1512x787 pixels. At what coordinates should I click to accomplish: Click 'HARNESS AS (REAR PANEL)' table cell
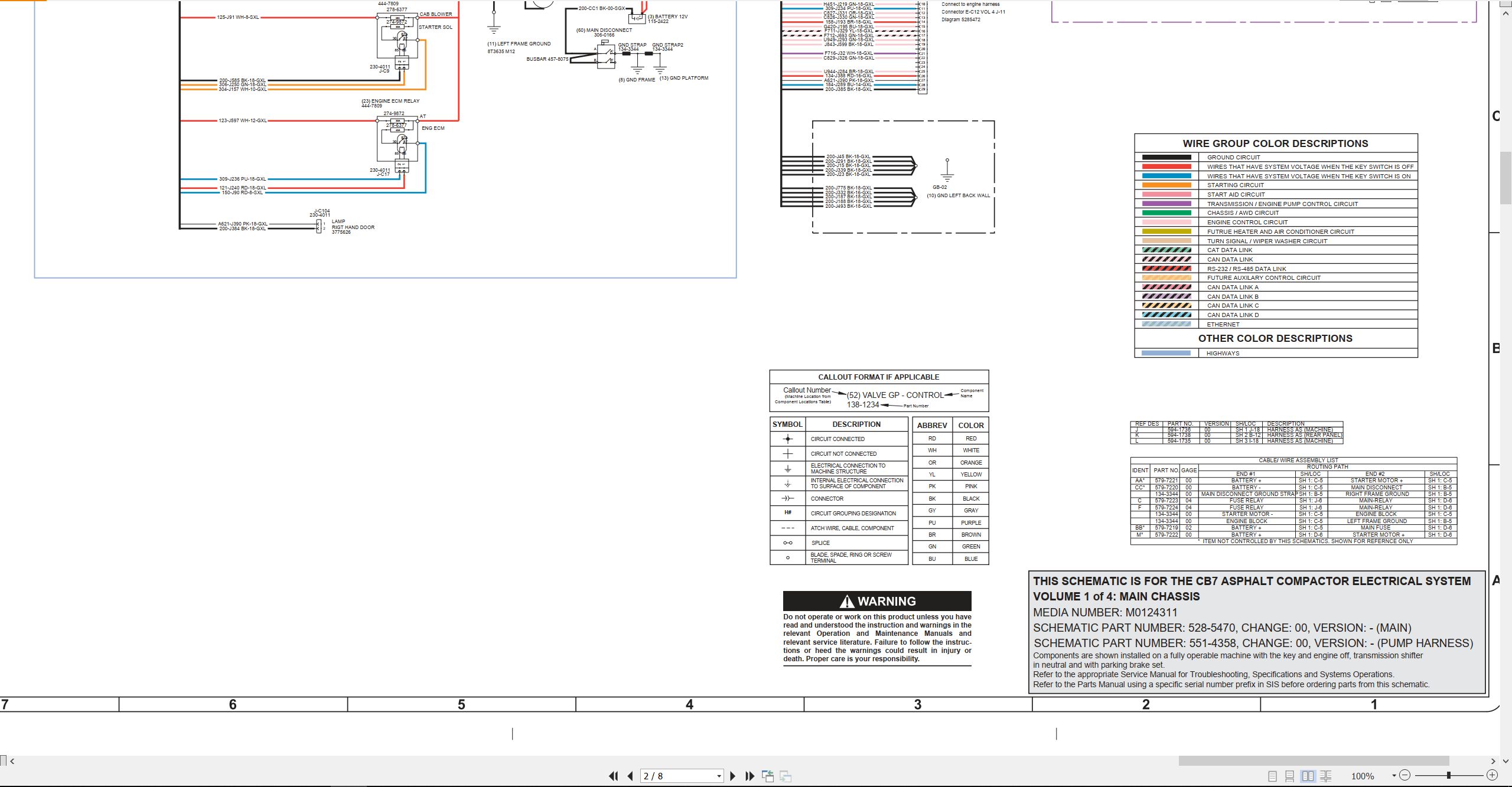click(x=1304, y=435)
